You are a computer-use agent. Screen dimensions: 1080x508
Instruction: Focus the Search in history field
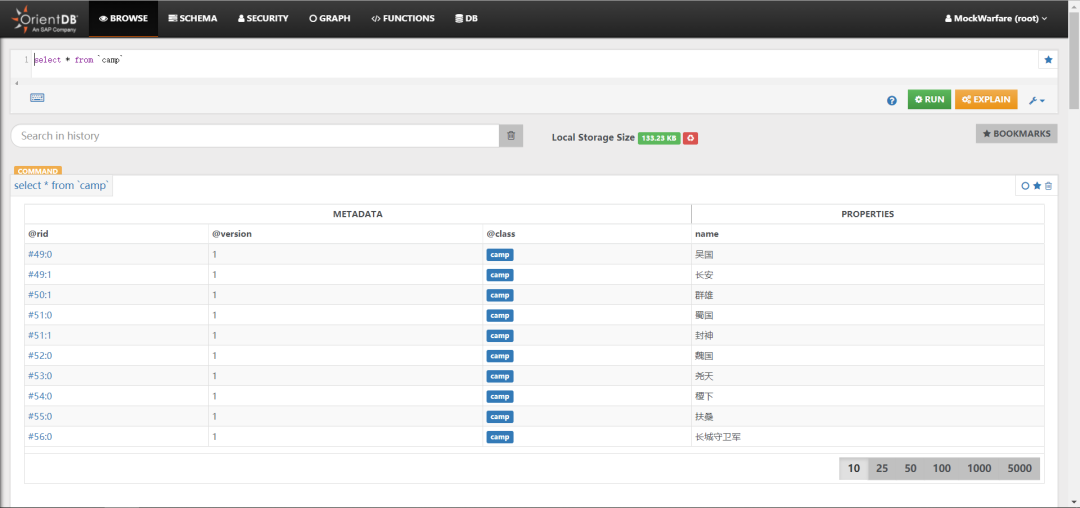coord(255,136)
